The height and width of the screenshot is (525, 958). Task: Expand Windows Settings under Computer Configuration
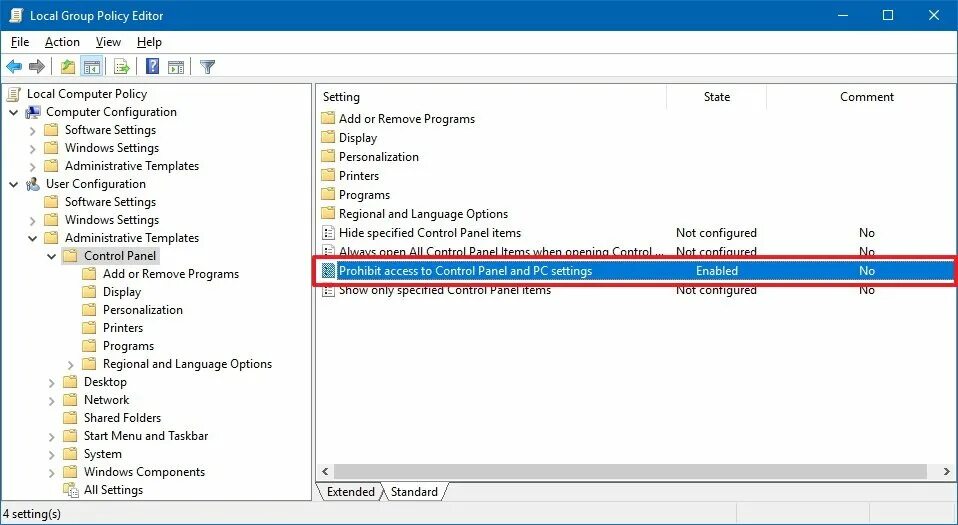(x=32, y=149)
